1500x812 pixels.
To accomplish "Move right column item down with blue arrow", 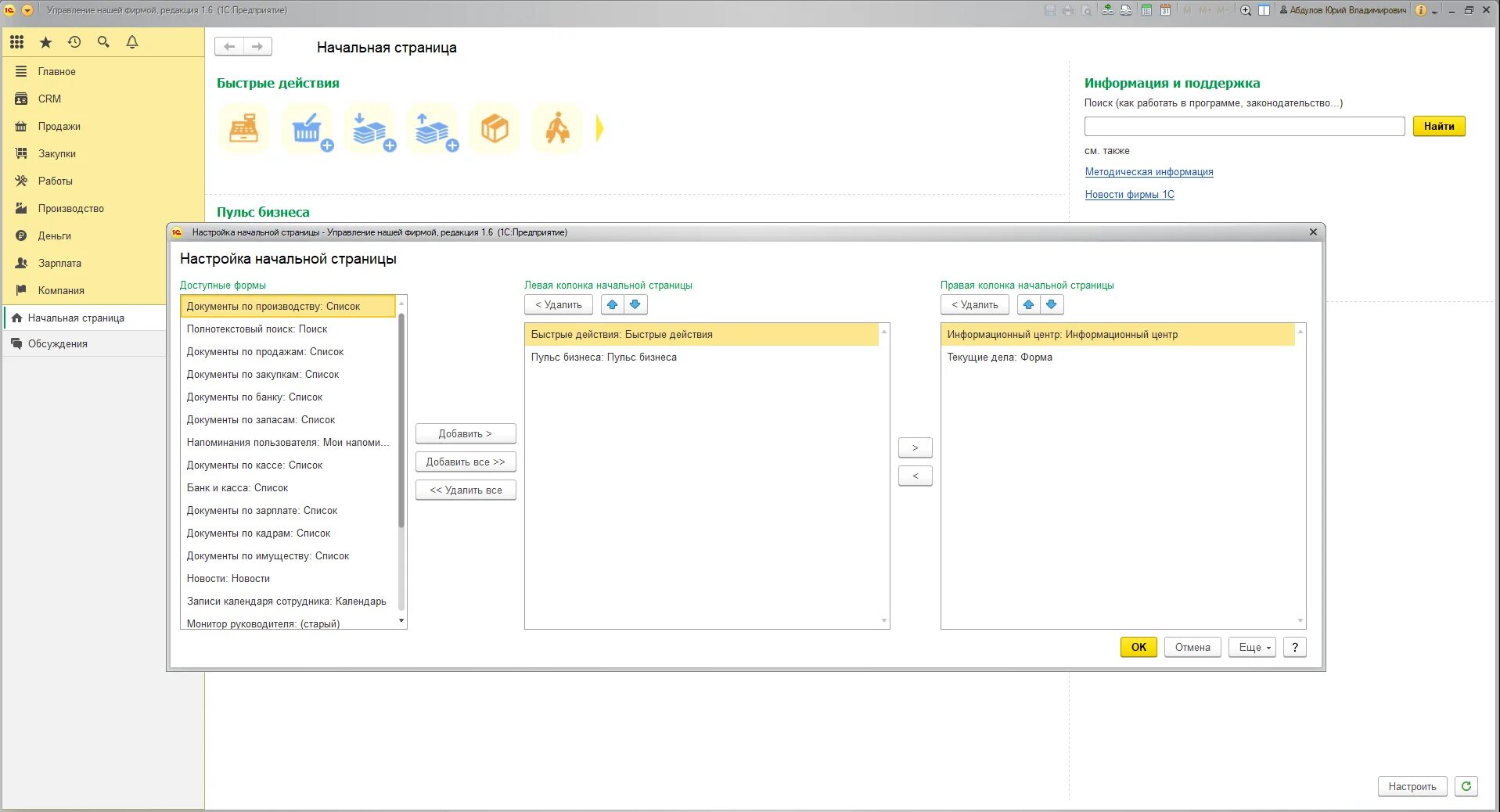I will pos(1052,304).
